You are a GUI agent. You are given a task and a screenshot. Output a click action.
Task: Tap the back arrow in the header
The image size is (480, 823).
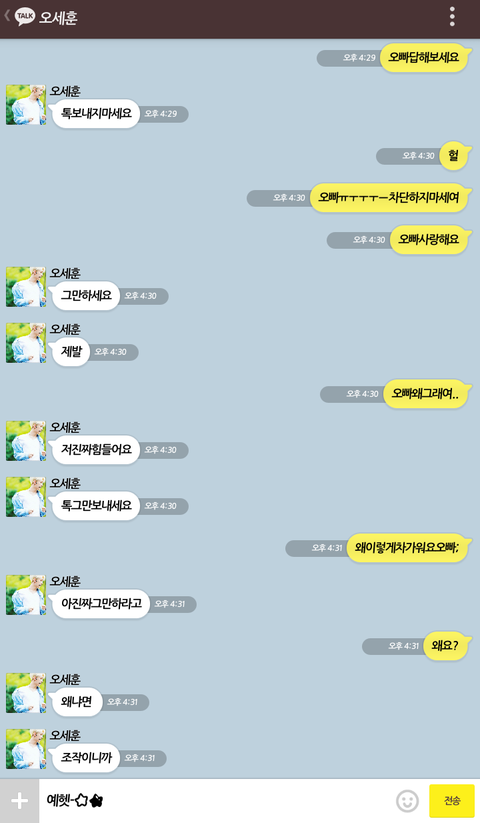click(x=7, y=16)
